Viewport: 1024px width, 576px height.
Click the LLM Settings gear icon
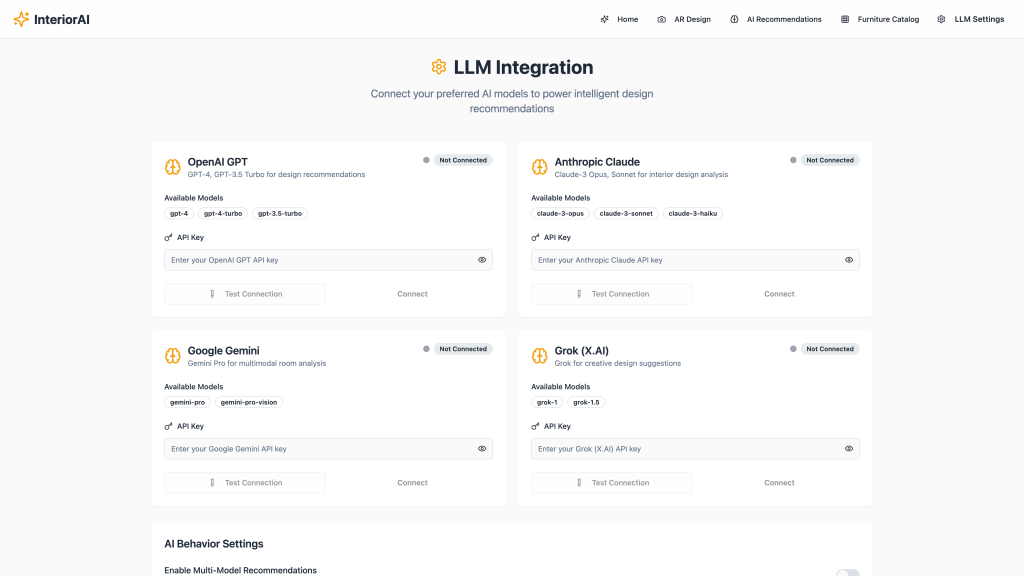pyautogui.click(x=941, y=20)
